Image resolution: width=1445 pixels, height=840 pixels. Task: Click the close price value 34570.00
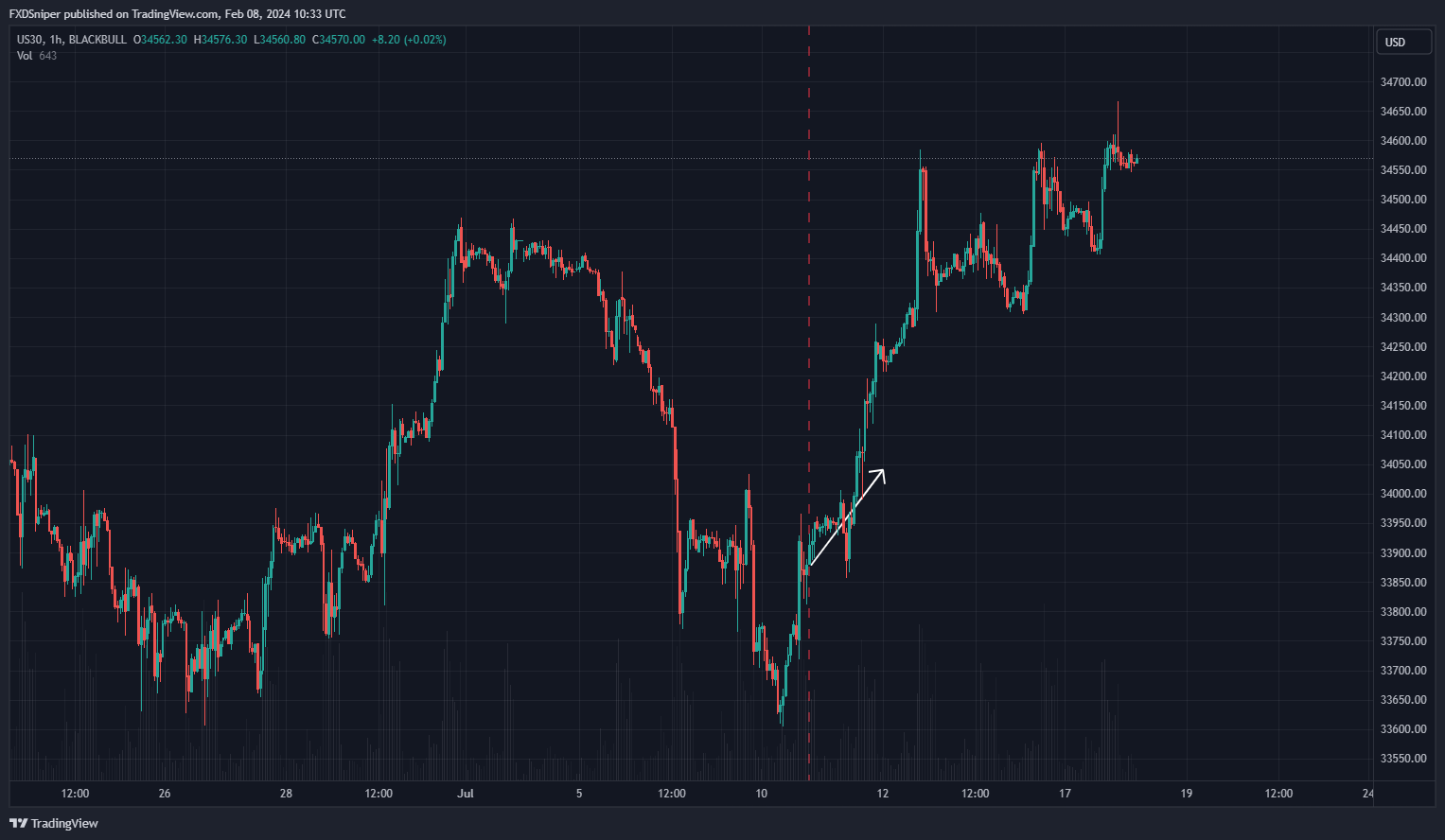coord(342,40)
